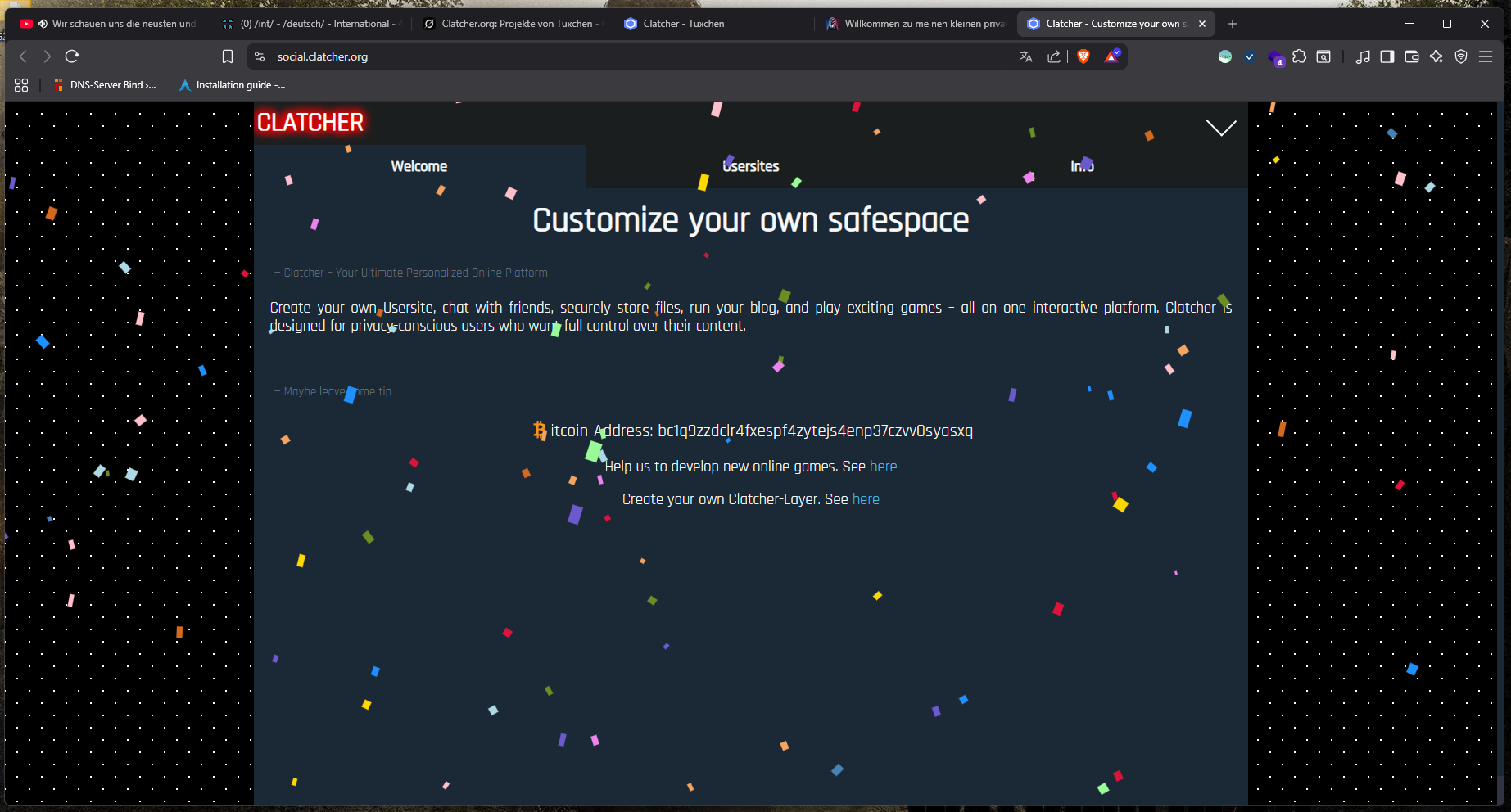Open Leo AI sparkle icon
This screenshot has width=1511, height=812.
tap(1436, 56)
